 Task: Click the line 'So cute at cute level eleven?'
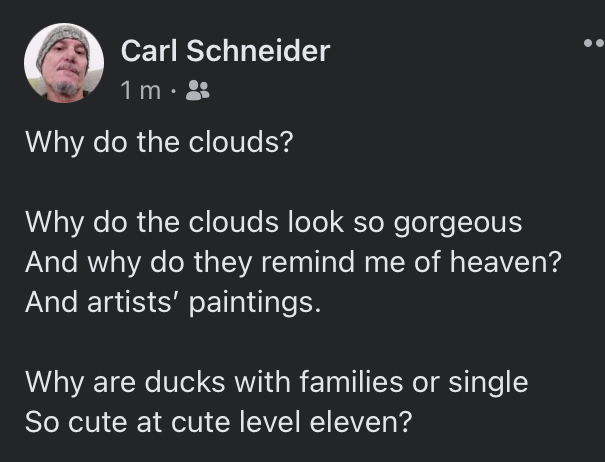coord(218,421)
